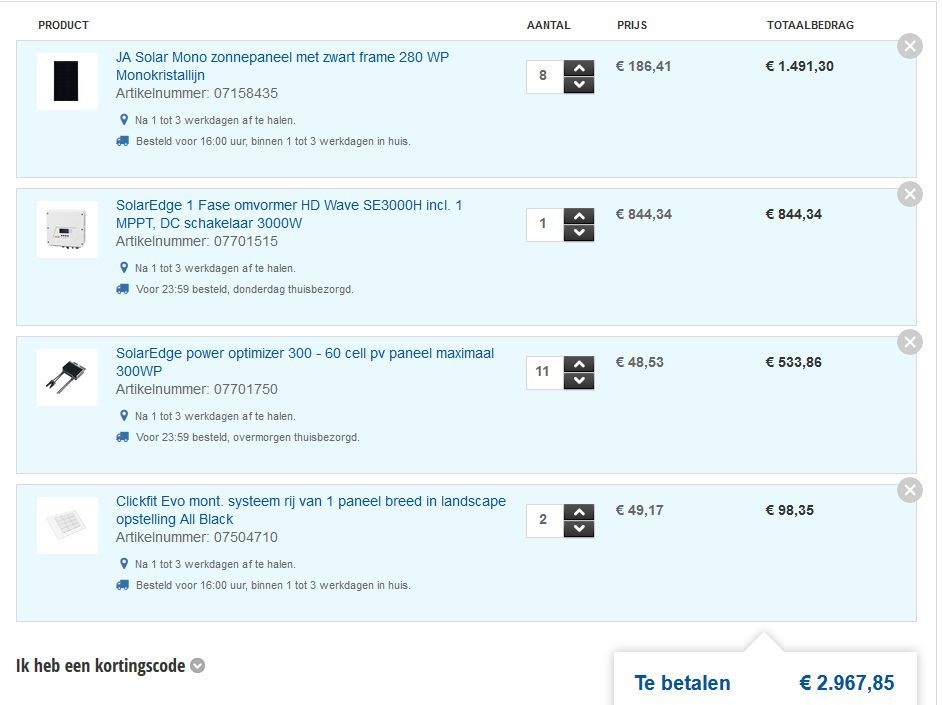Increase SolarEdge omvormer quantity
The height and width of the screenshot is (705, 942).
(x=579, y=216)
